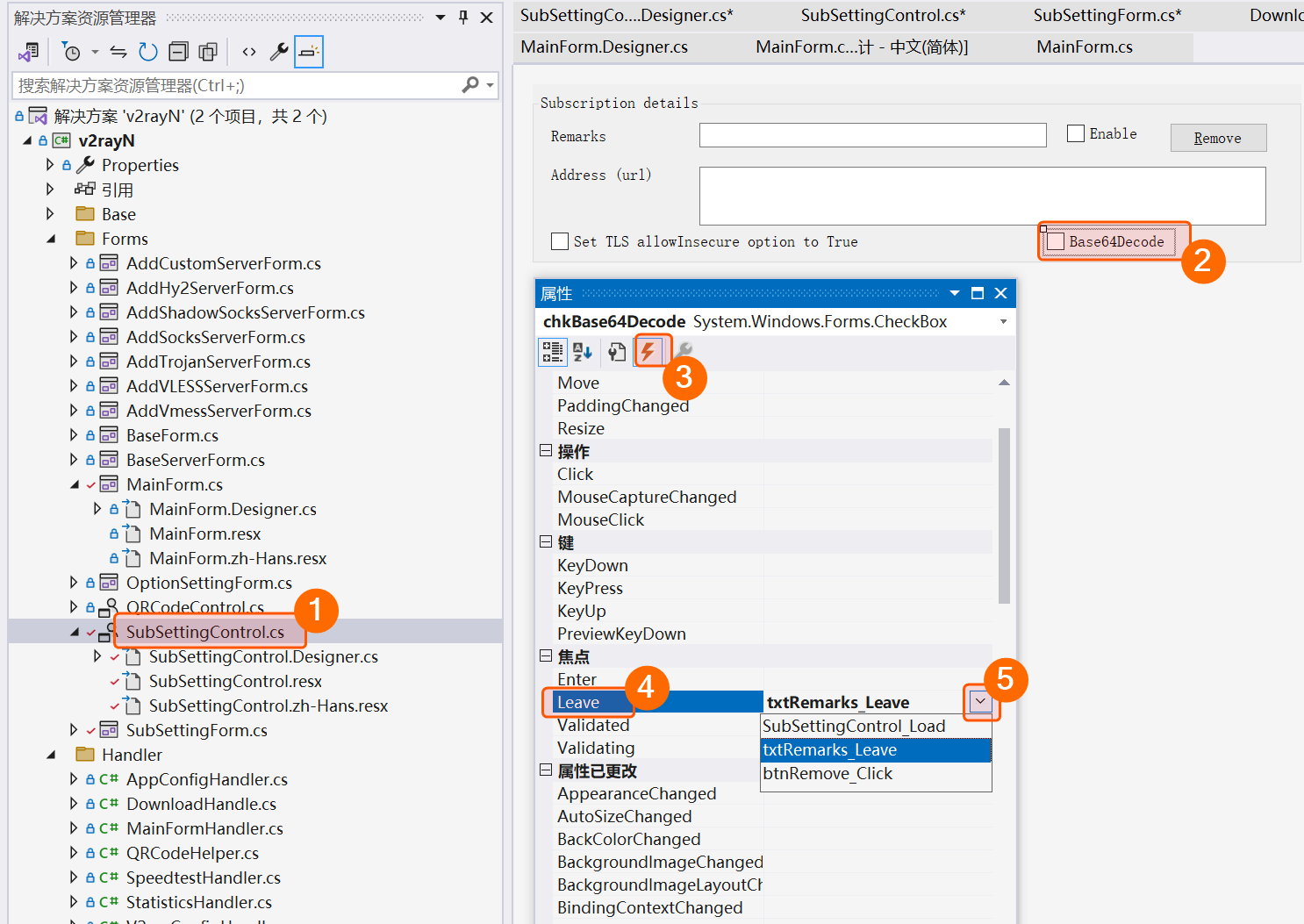Sort properties alphabetically with A-Z icon
This screenshot has width=1304, height=924.
click(583, 352)
